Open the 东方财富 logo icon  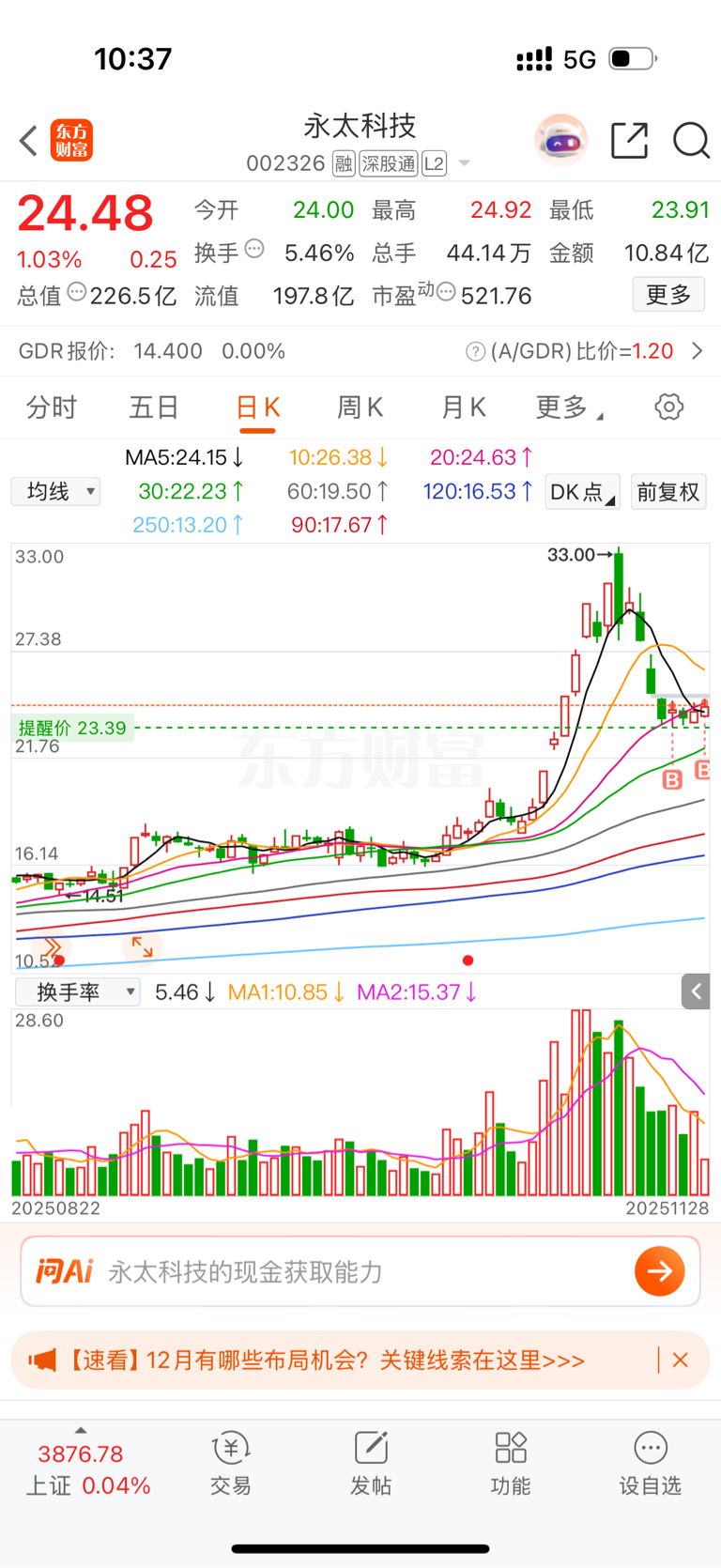click(71, 141)
